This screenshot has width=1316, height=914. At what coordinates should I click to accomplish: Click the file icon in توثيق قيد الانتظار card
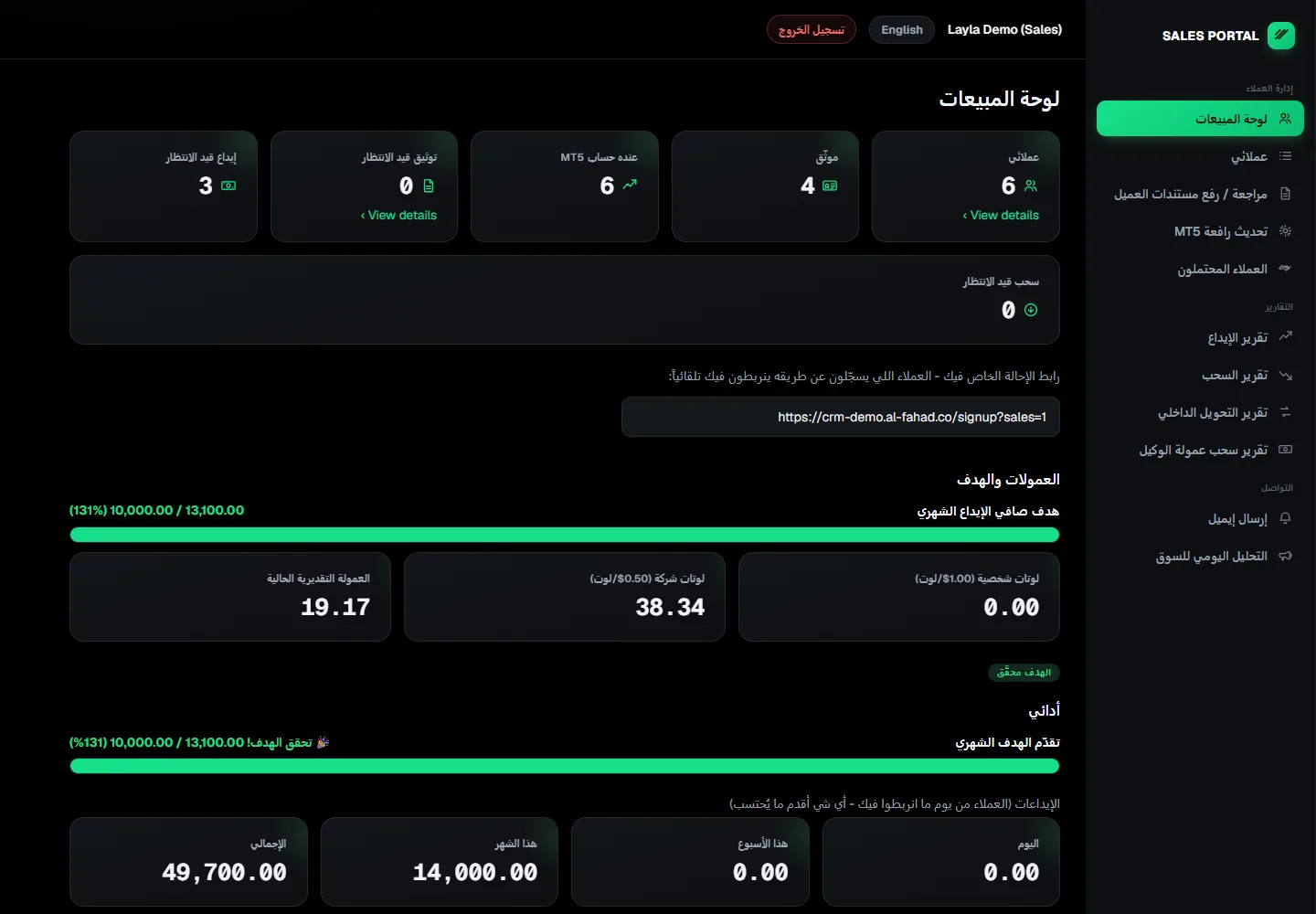point(429,186)
